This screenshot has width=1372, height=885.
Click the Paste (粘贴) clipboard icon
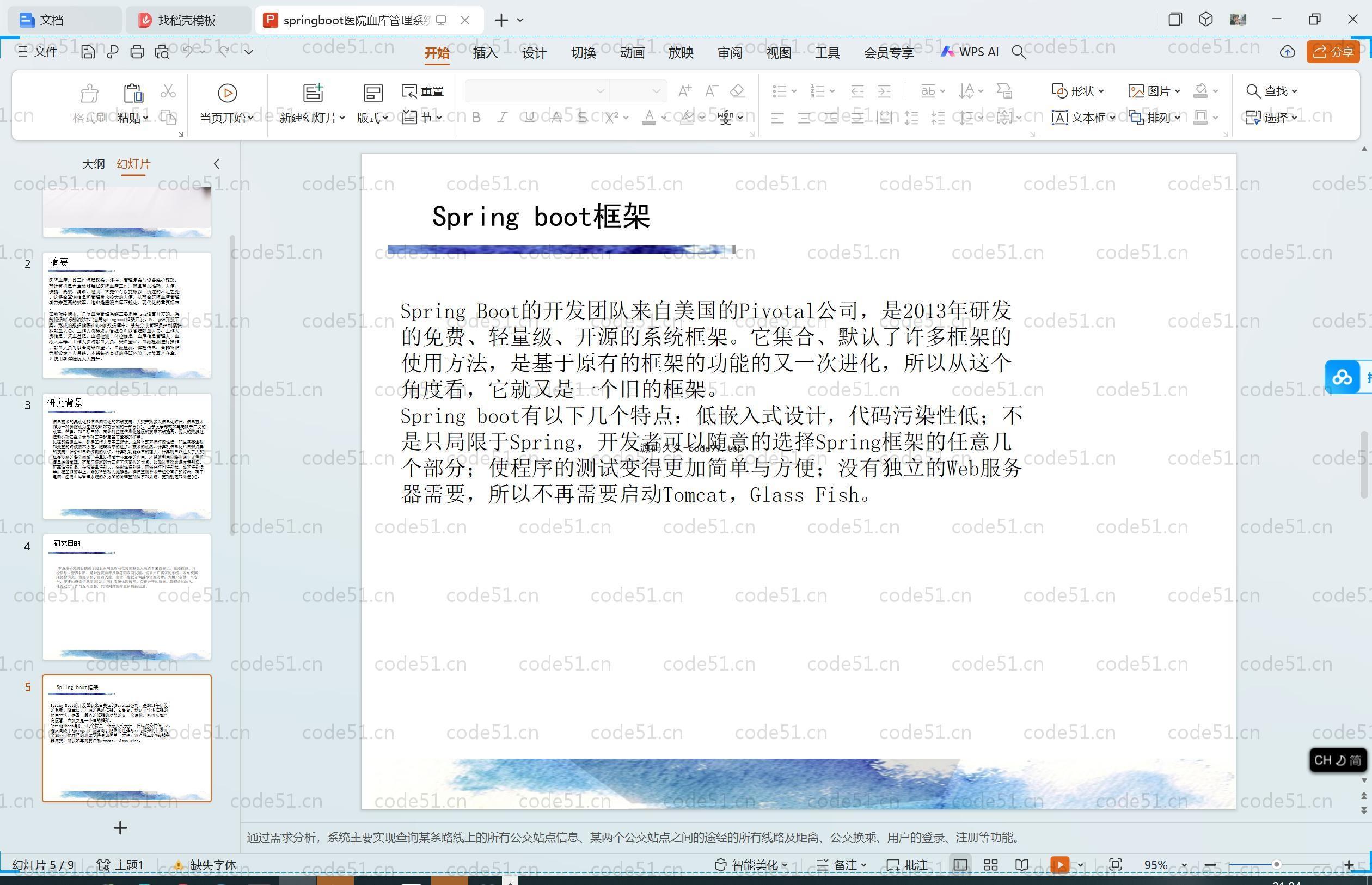click(133, 93)
